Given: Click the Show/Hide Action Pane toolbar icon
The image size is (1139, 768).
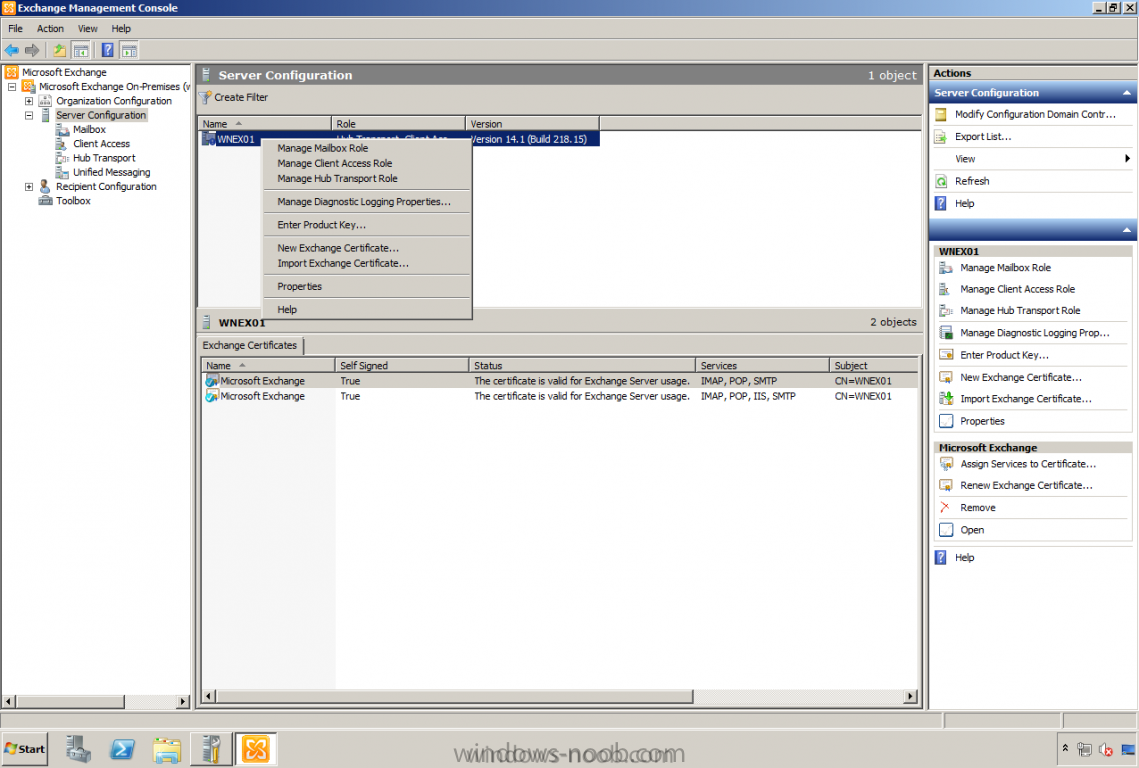Looking at the screenshot, I should pyautogui.click(x=129, y=50).
